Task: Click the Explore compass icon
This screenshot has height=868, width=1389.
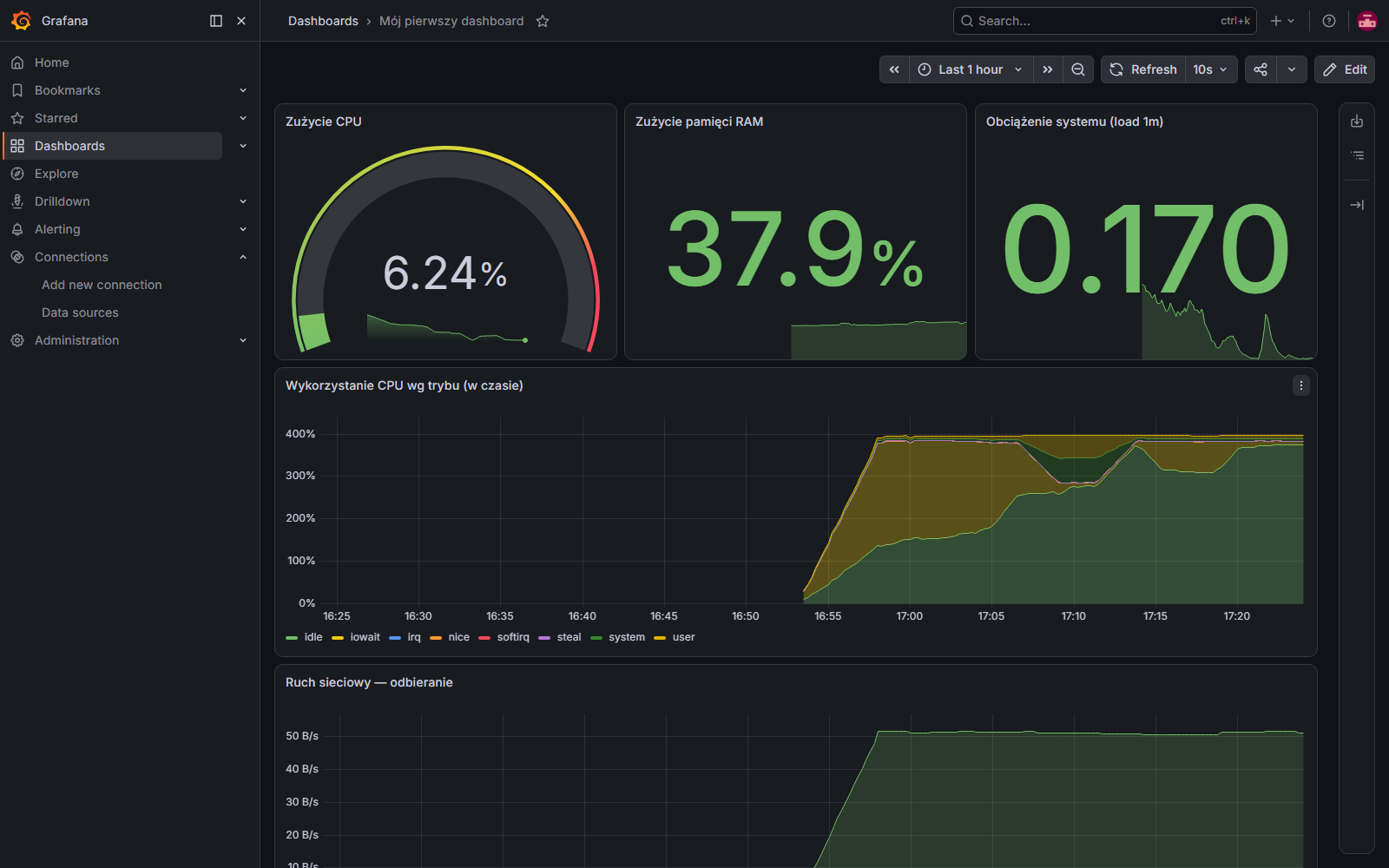Action: tap(17, 174)
